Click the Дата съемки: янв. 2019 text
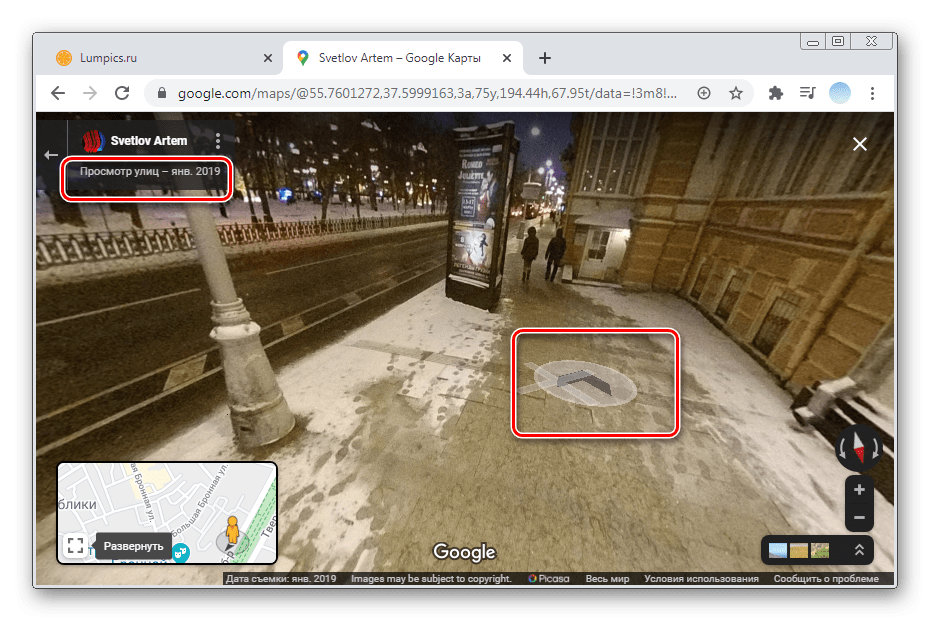Screen dimensions: 930x621 [281, 578]
